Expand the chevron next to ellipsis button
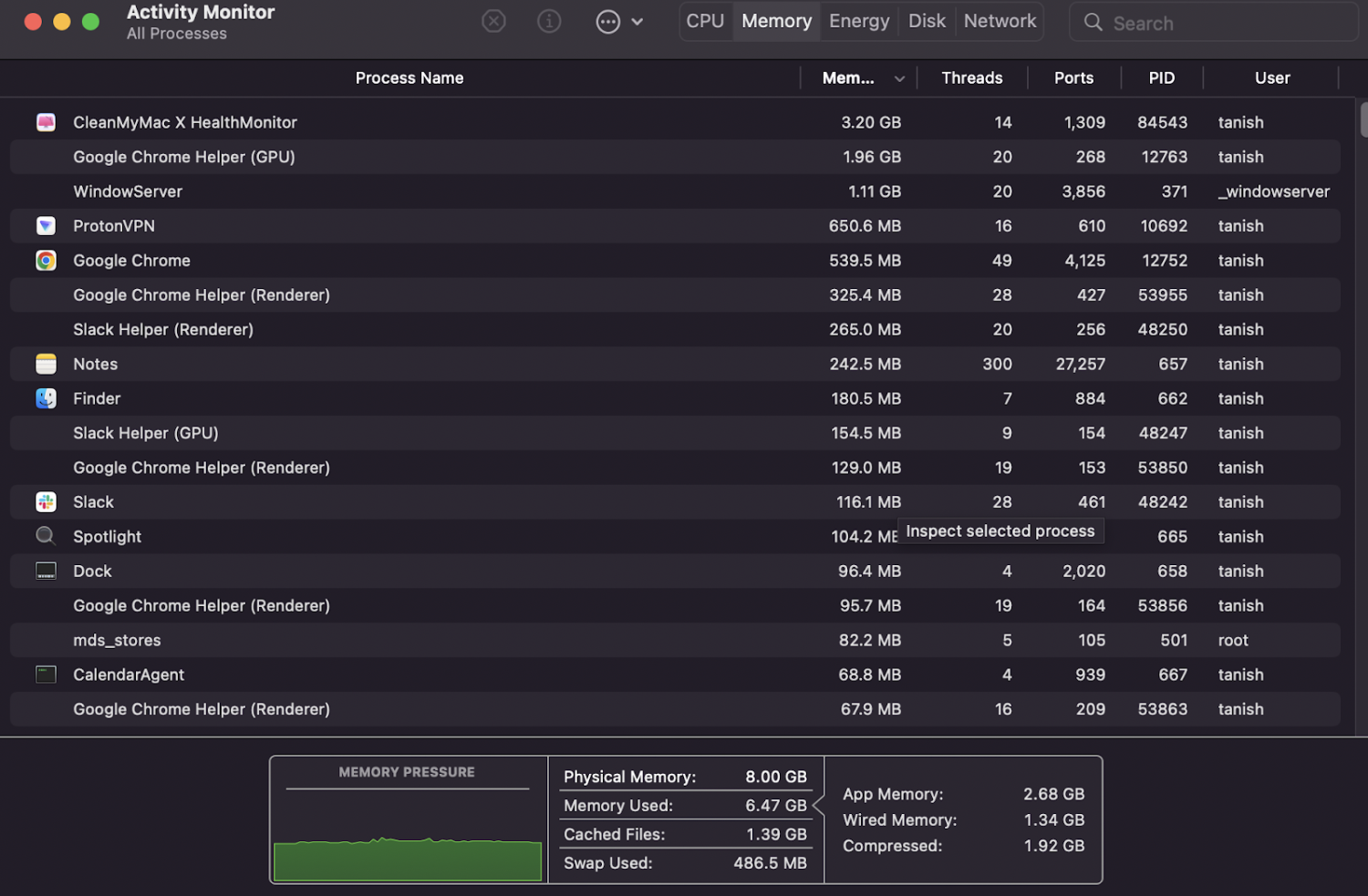Screen dimensions: 1368x896 637,22
